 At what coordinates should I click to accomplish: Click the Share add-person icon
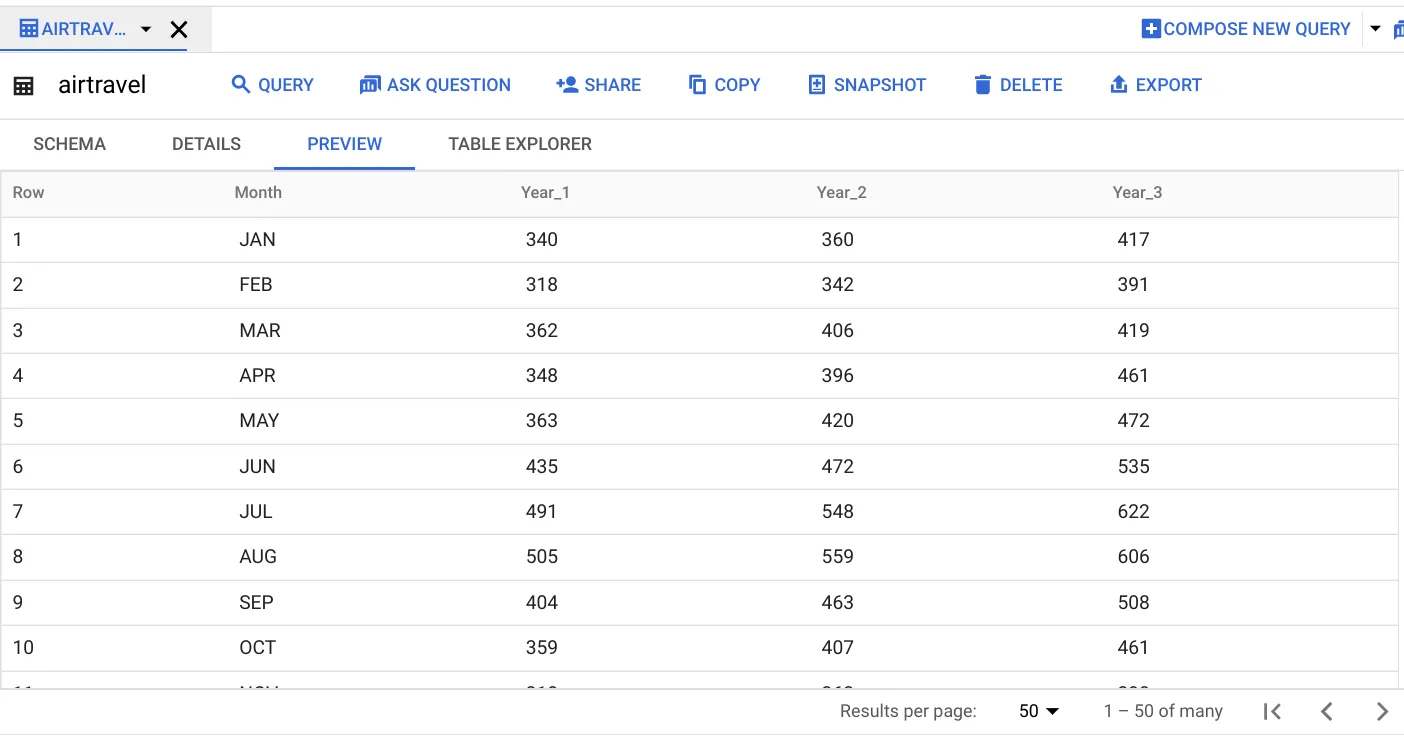567,85
